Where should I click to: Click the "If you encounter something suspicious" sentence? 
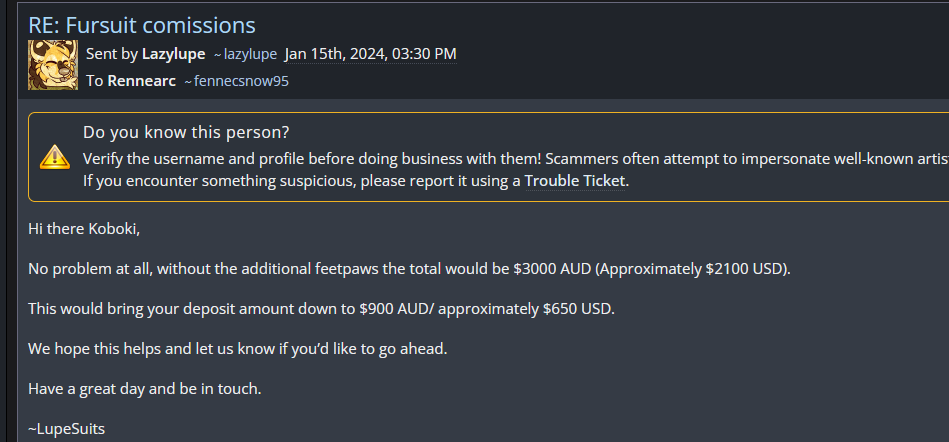point(300,181)
